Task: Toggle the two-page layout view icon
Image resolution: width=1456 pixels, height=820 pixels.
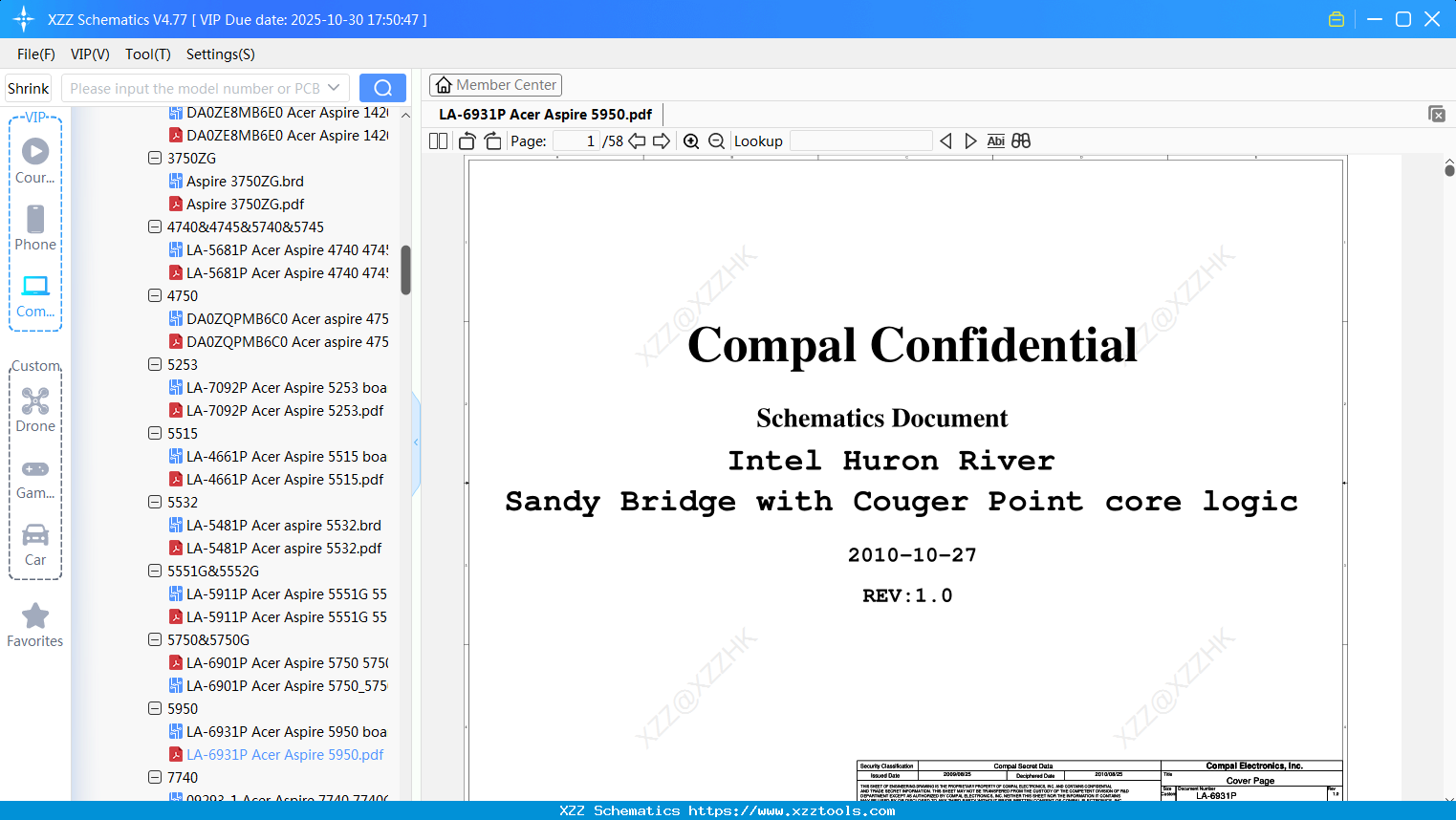Action: [x=439, y=141]
